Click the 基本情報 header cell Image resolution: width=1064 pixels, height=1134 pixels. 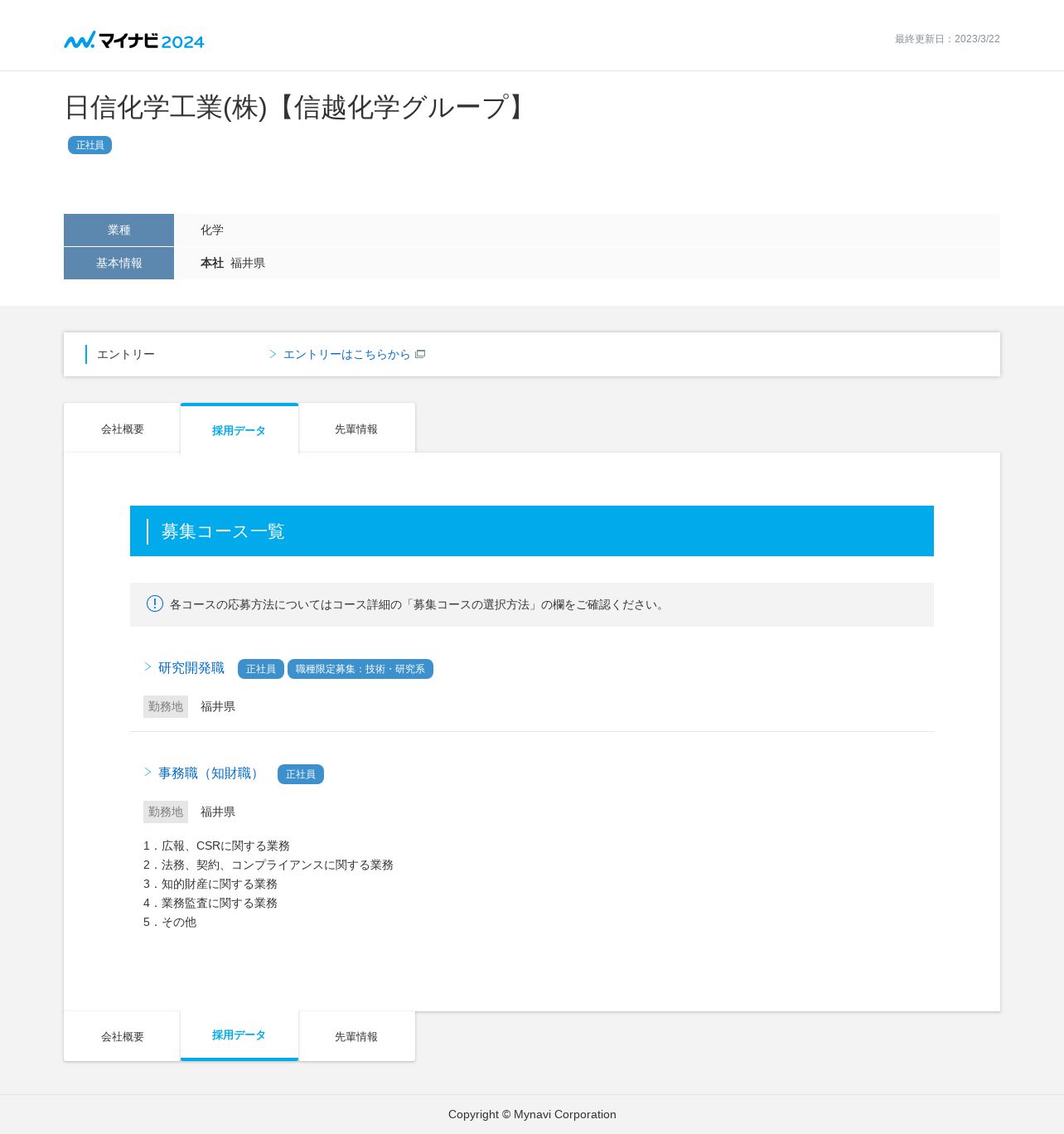[x=118, y=263]
